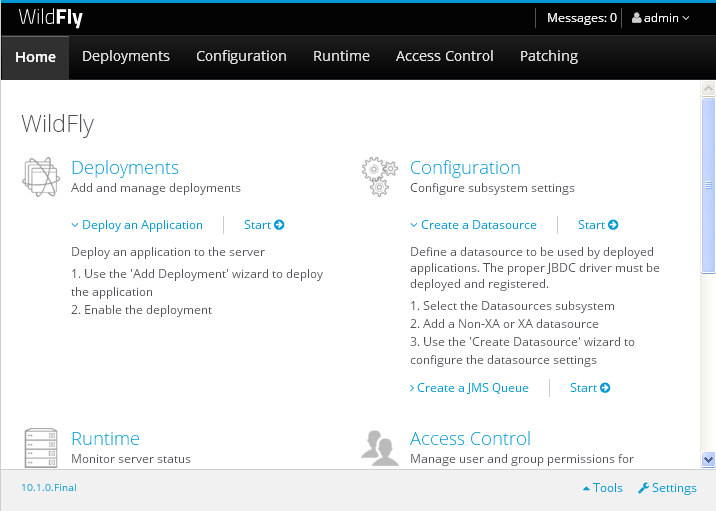Viewport: 716px width, 511px height.
Task: Open the Access Control heading link
Action: click(x=470, y=439)
